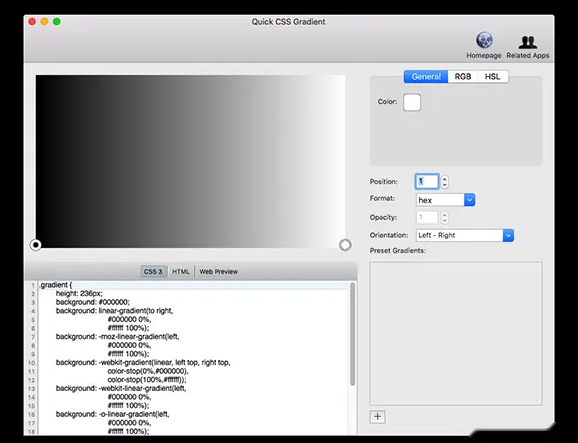Add a preset gradient with plus button
Viewport: 578px width, 443px height.
377,417
